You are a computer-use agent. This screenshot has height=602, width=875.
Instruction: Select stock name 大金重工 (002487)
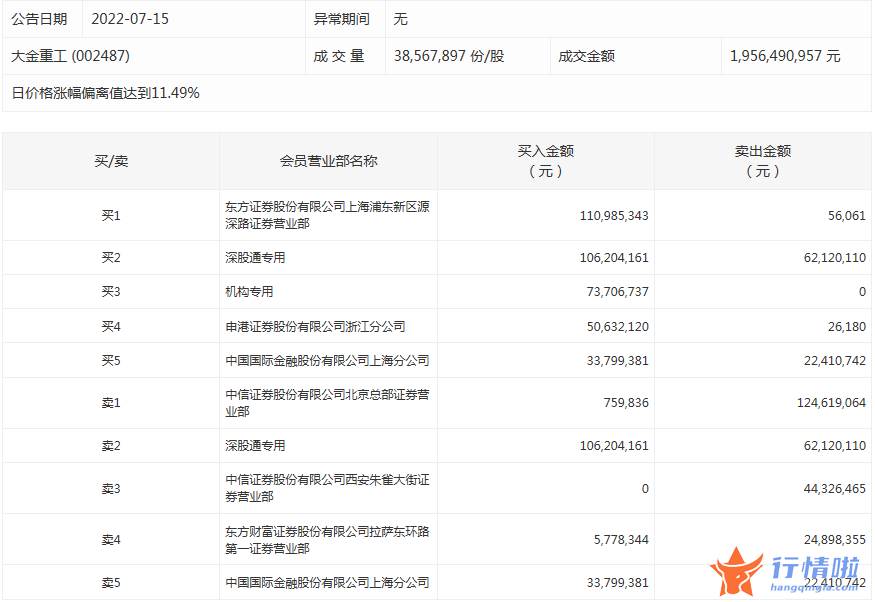pyautogui.click(x=70, y=56)
